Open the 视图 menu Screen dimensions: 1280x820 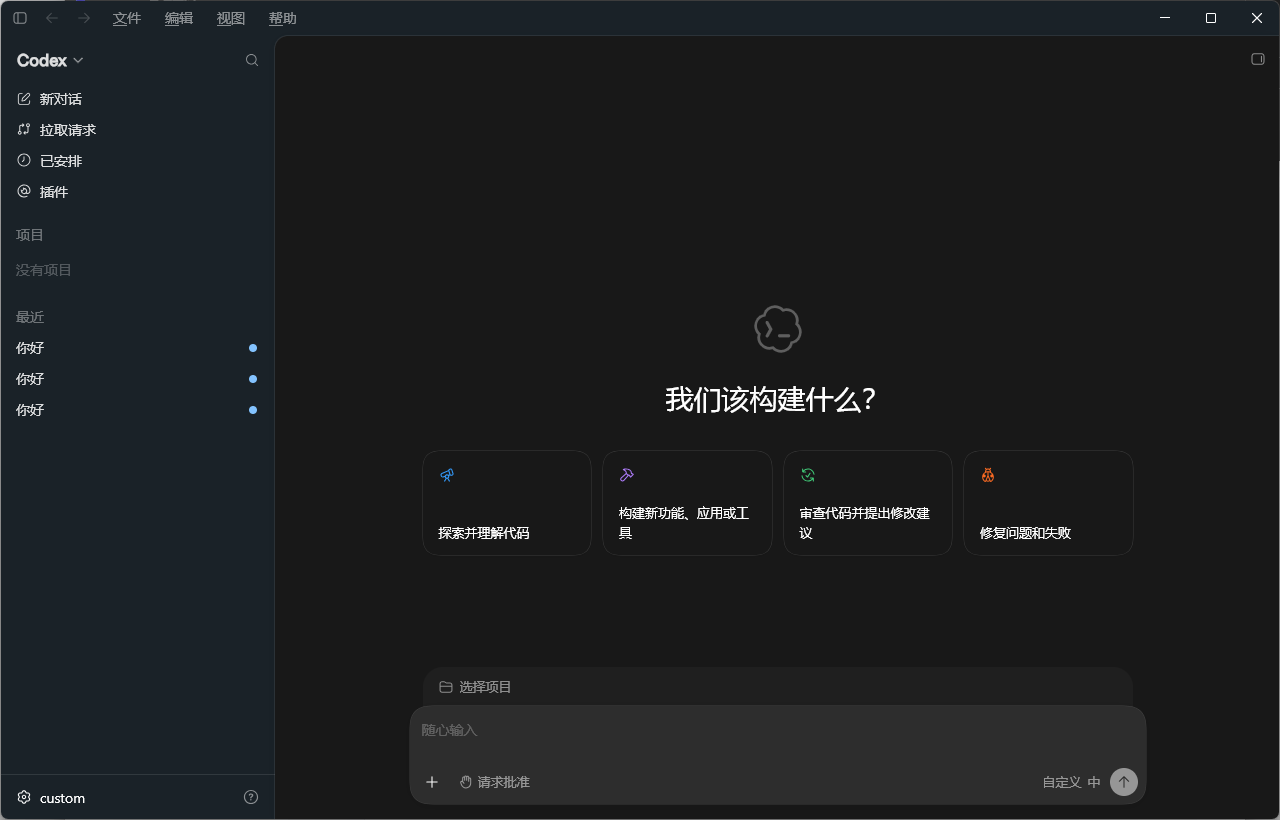[x=231, y=18]
